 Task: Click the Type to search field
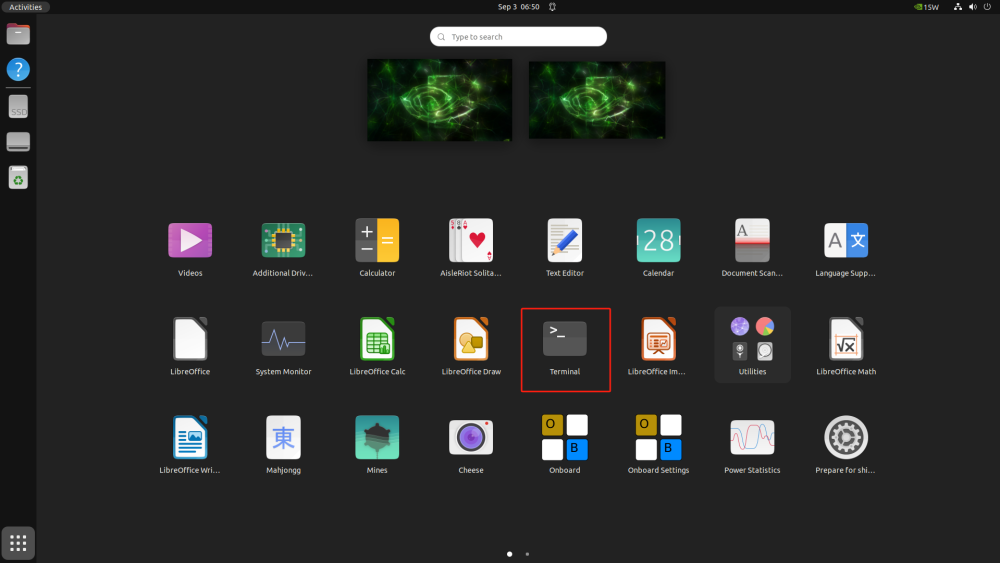pyautogui.click(x=518, y=37)
